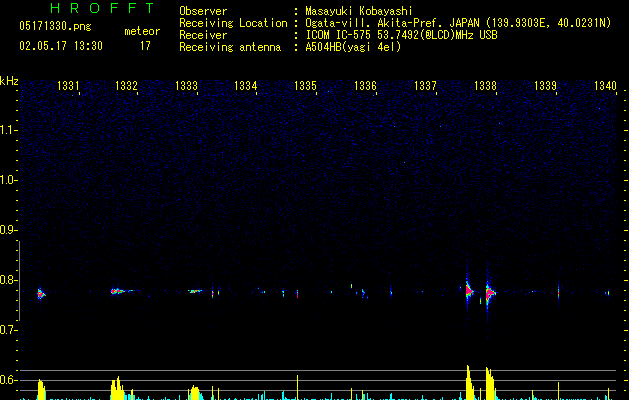
Task: Click the Receiver label
Action: coord(203,35)
